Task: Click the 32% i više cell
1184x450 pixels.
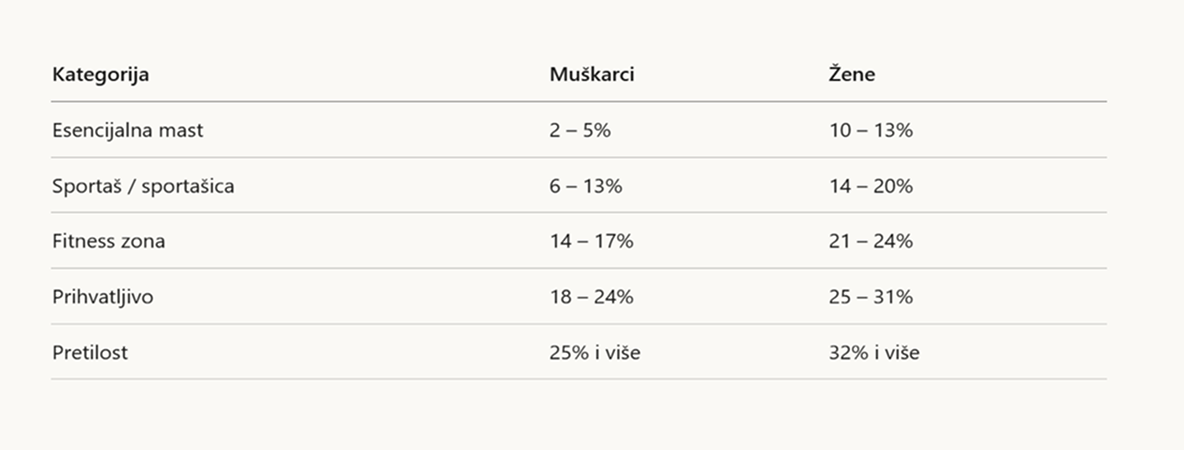Action: click(x=874, y=353)
